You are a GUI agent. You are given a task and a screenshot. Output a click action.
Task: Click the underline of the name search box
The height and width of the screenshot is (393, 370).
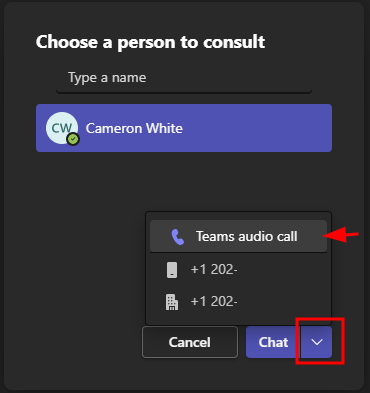[184, 92]
